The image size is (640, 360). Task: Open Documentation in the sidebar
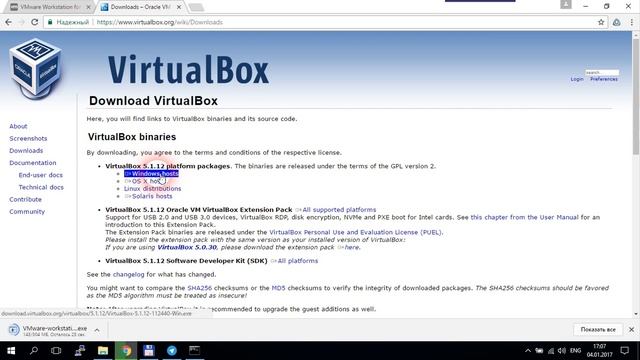33,163
